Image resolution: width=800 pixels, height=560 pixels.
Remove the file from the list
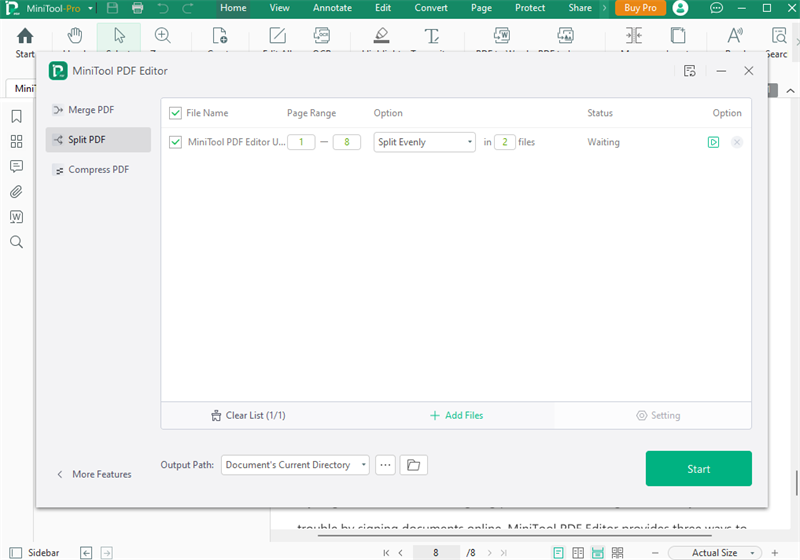(737, 142)
